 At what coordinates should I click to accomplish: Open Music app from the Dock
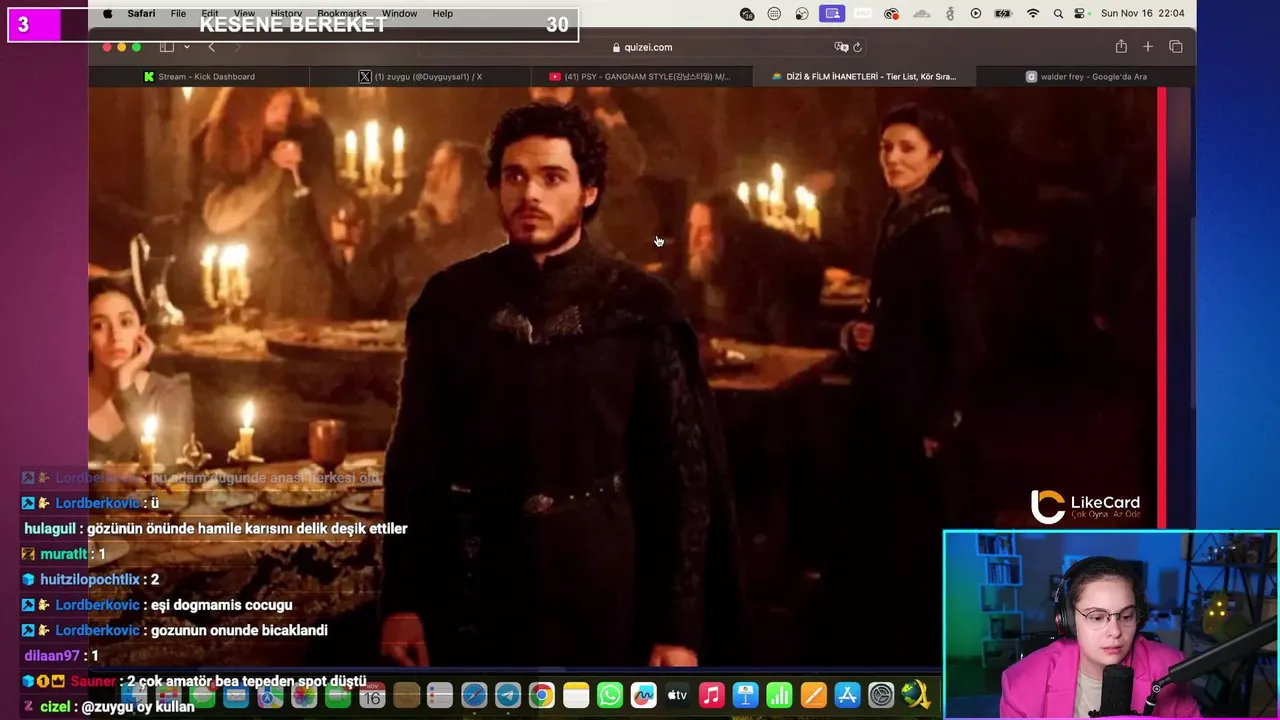(711, 695)
